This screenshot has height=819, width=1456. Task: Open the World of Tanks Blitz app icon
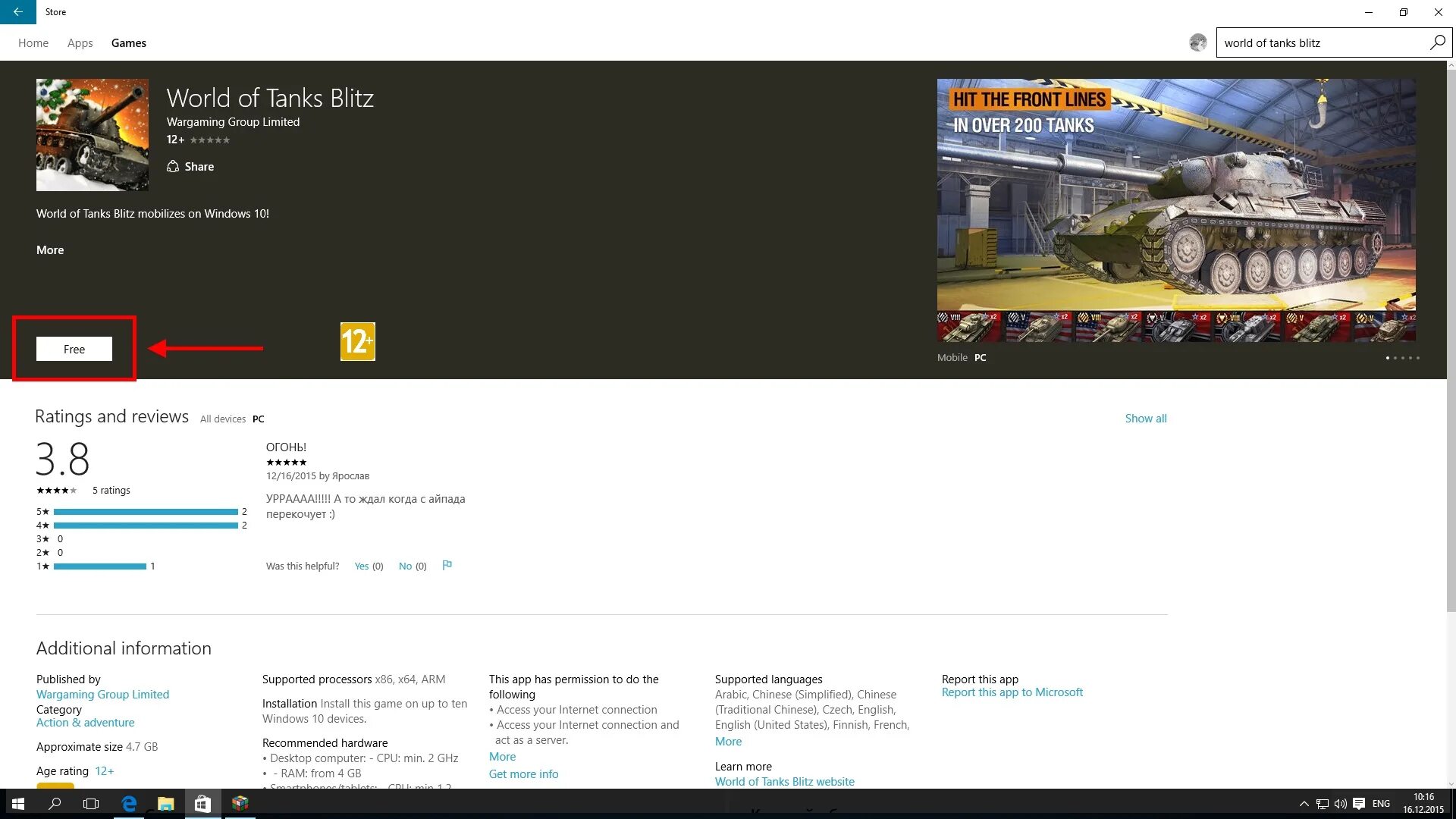[x=93, y=134]
